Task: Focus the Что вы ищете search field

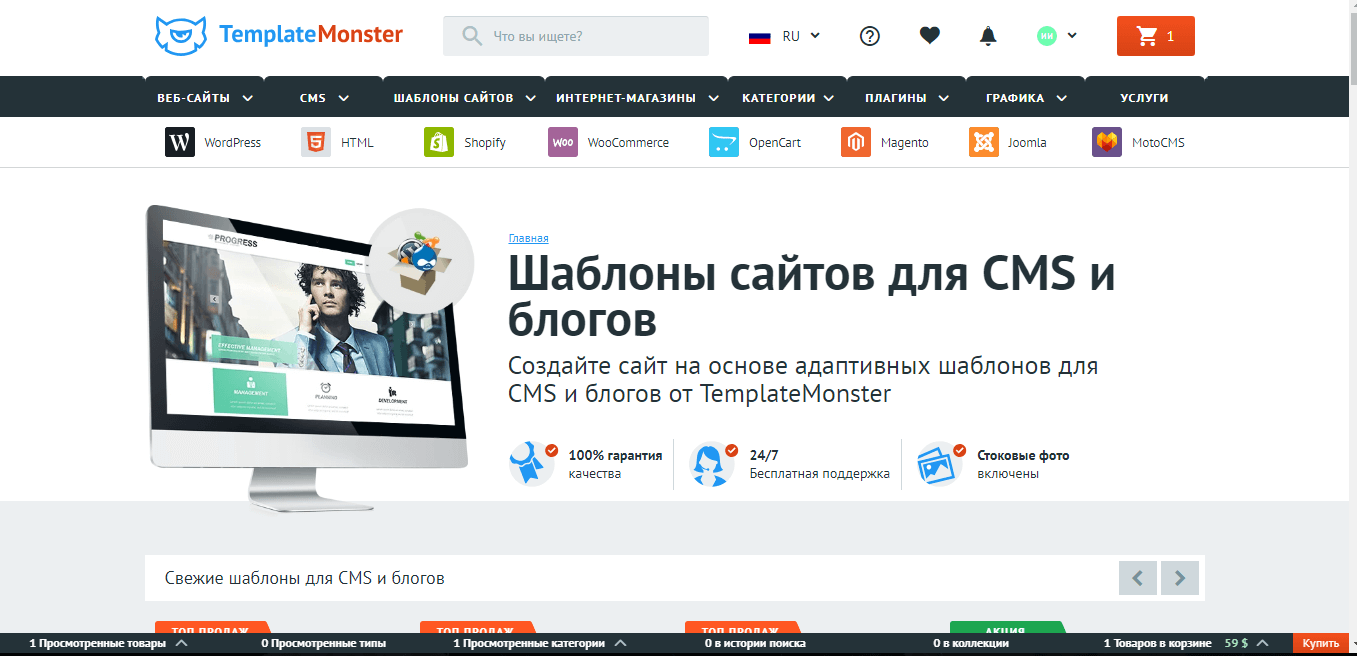Action: point(590,36)
